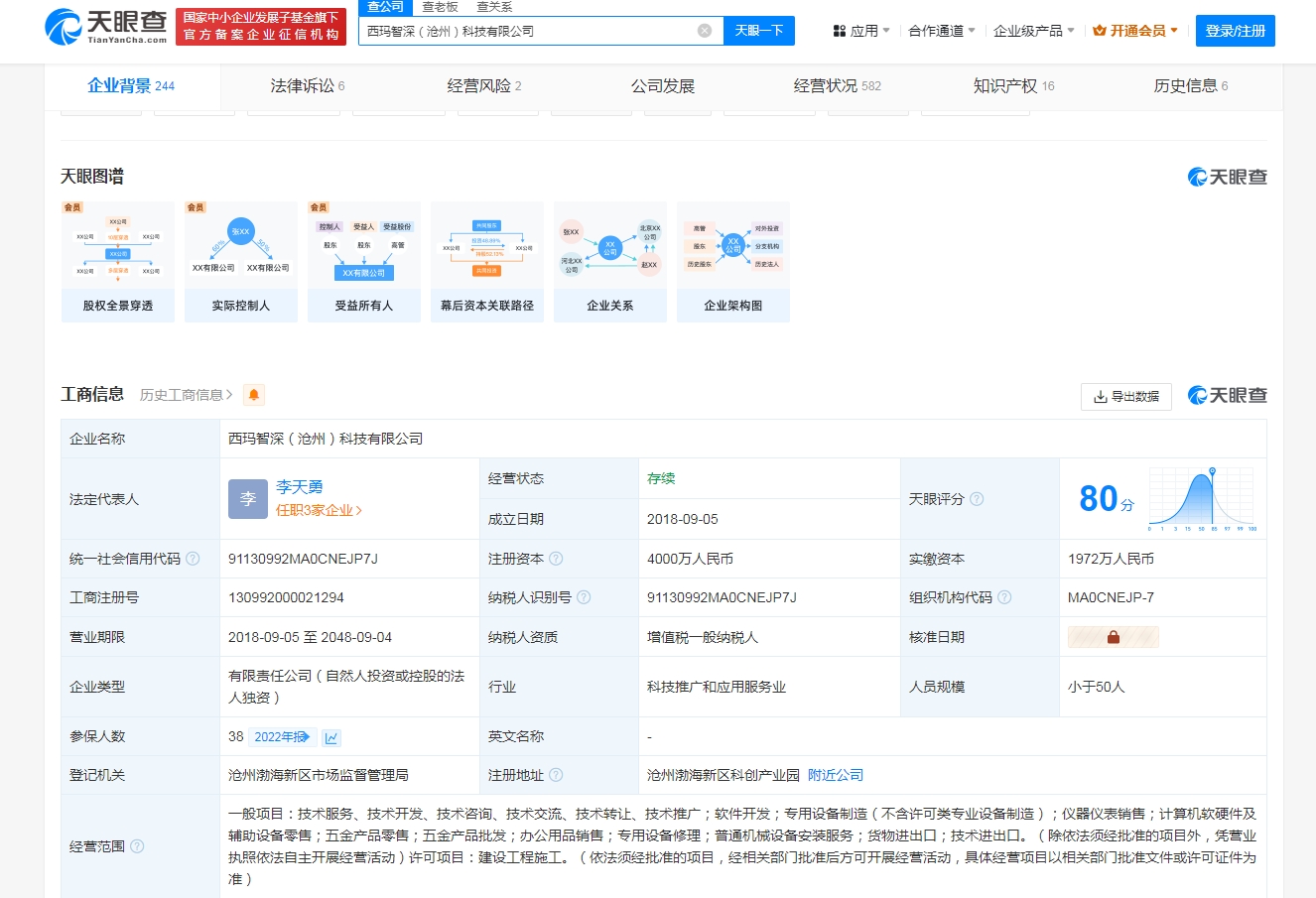Click help icon next to 统一社会信用代码
This screenshot has width=1316, height=898.
tap(193, 559)
